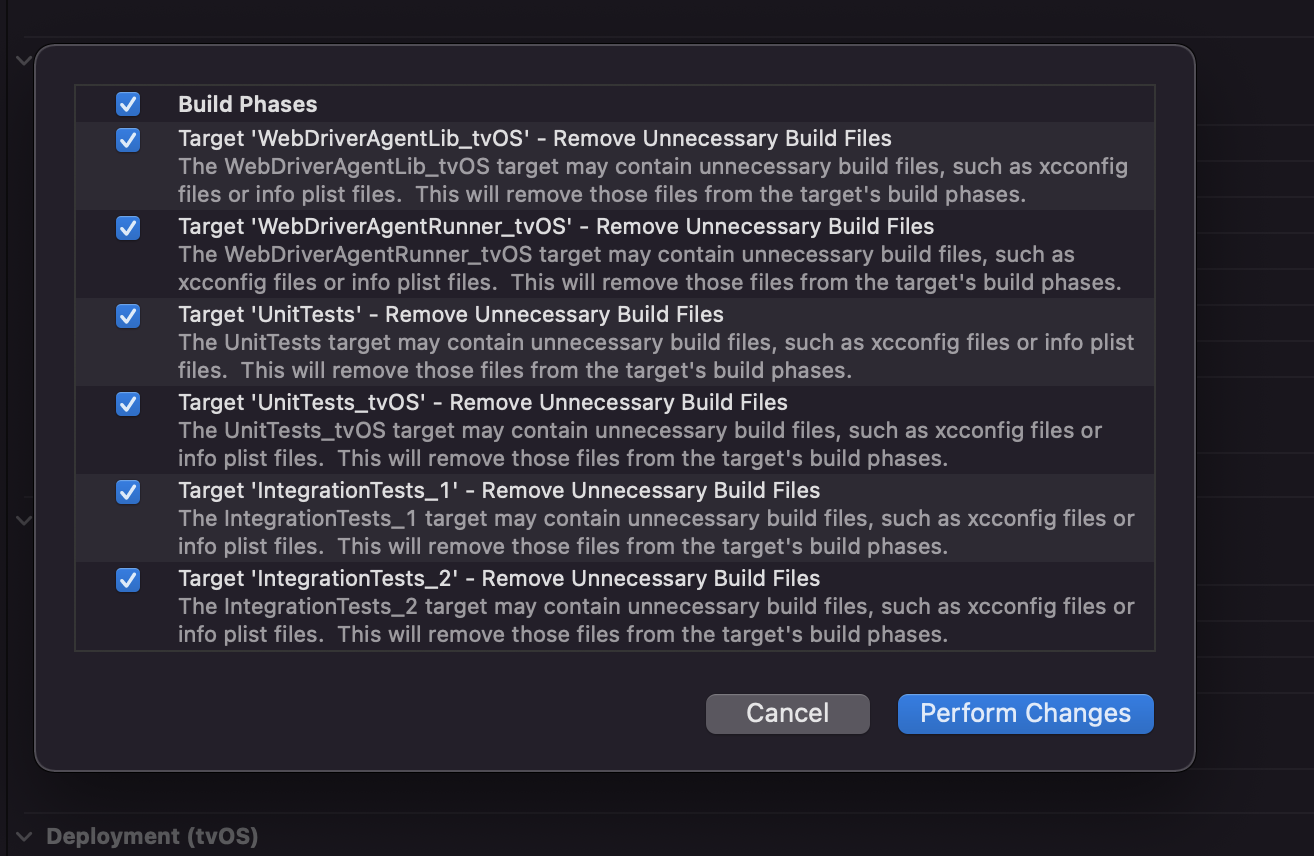The width and height of the screenshot is (1314, 856).
Task: Uncheck the Build Phases checkbox
Action: click(x=128, y=104)
